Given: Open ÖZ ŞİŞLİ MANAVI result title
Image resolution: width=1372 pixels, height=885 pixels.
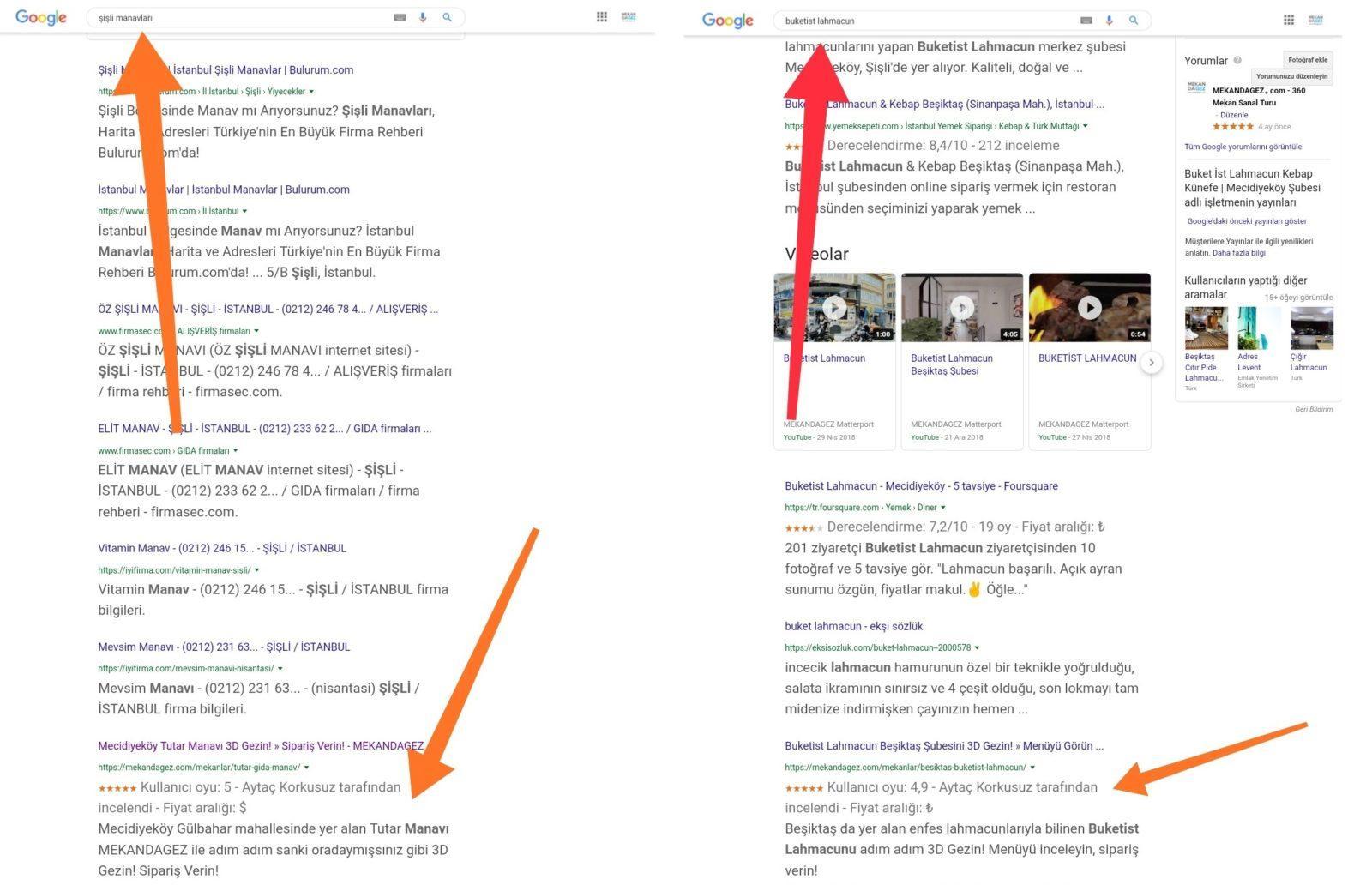Looking at the screenshot, I should [268, 310].
